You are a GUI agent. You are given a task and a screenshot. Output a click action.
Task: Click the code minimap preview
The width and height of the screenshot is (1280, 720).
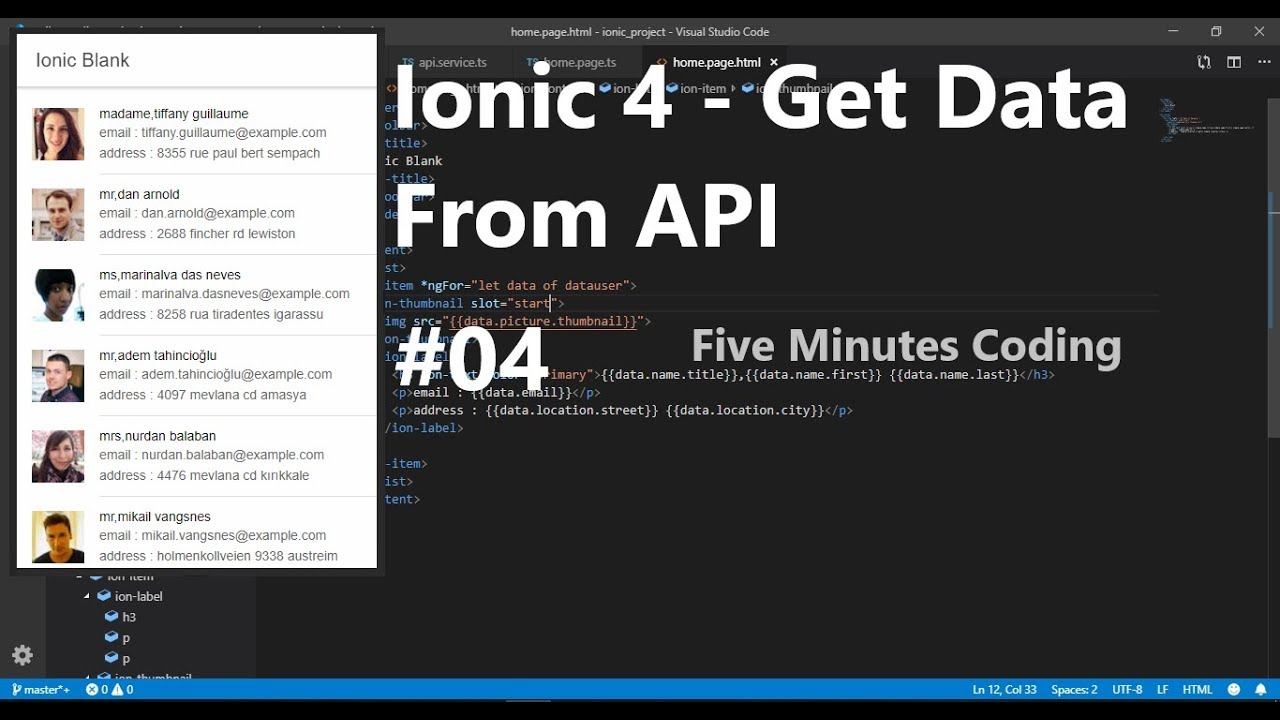click(1207, 120)
